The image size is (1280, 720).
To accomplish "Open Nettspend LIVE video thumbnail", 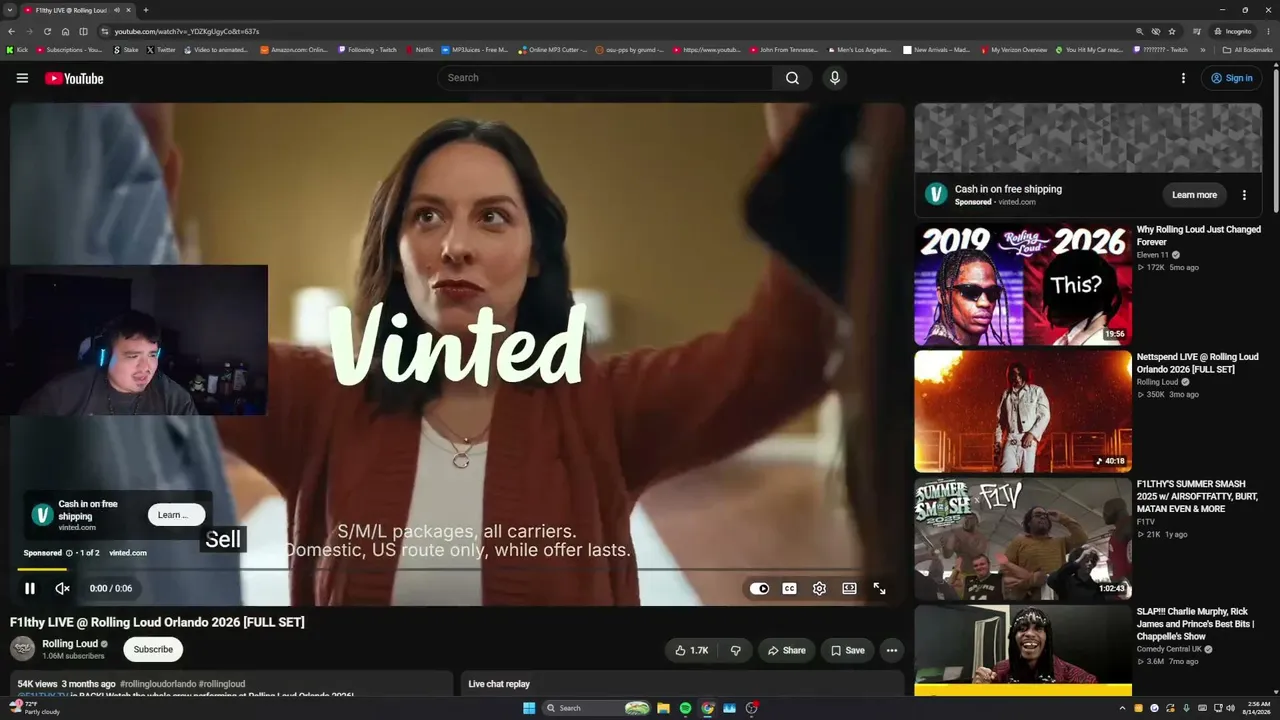I will [1023, 411].
